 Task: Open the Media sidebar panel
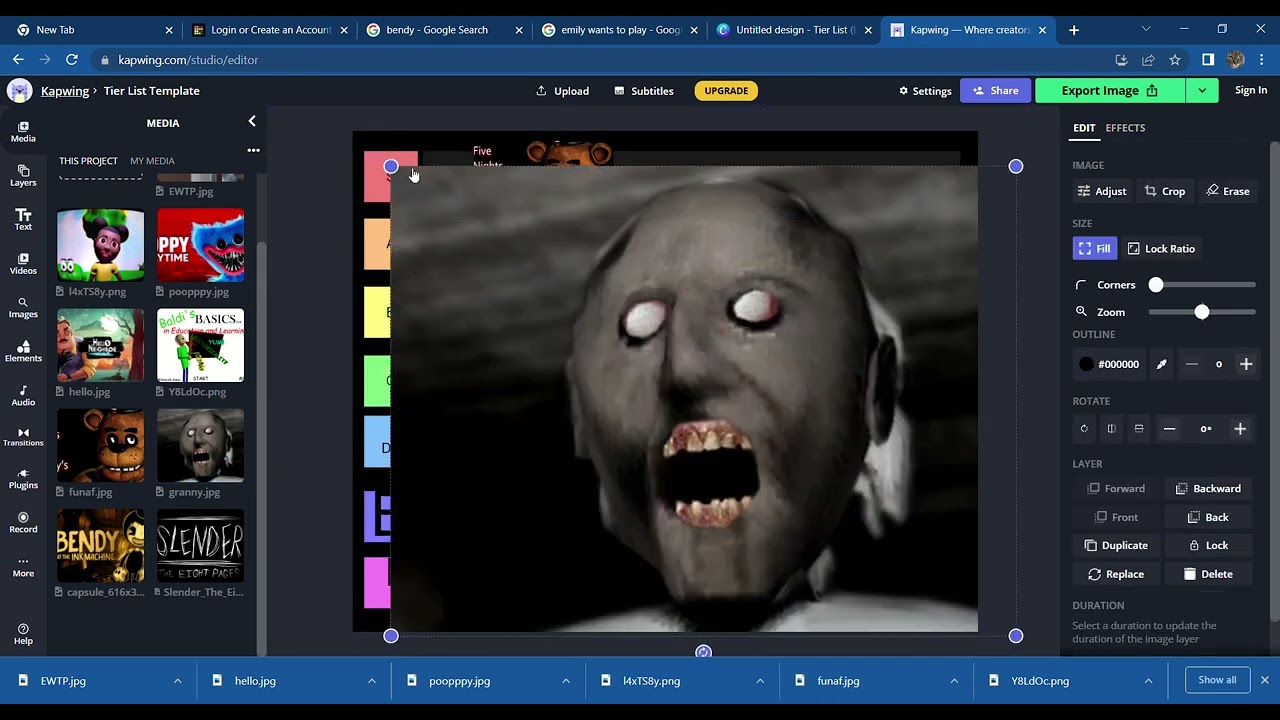pos(23,132)
